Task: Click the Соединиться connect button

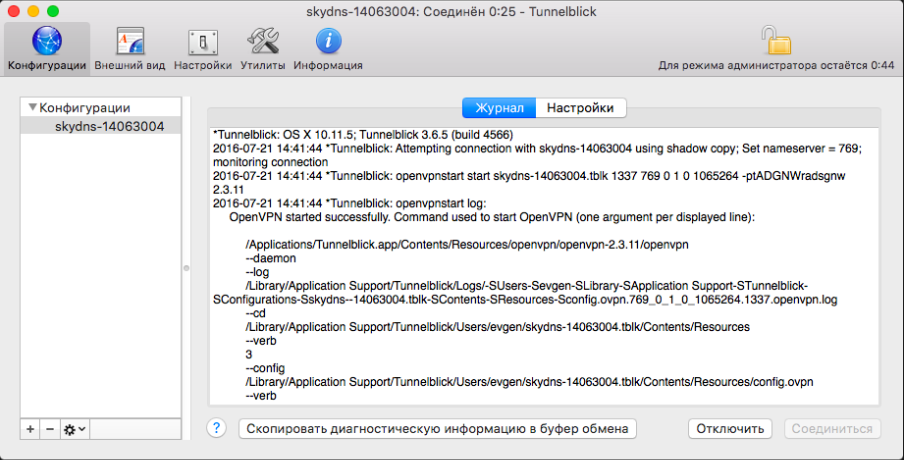Action: [832, 428]
